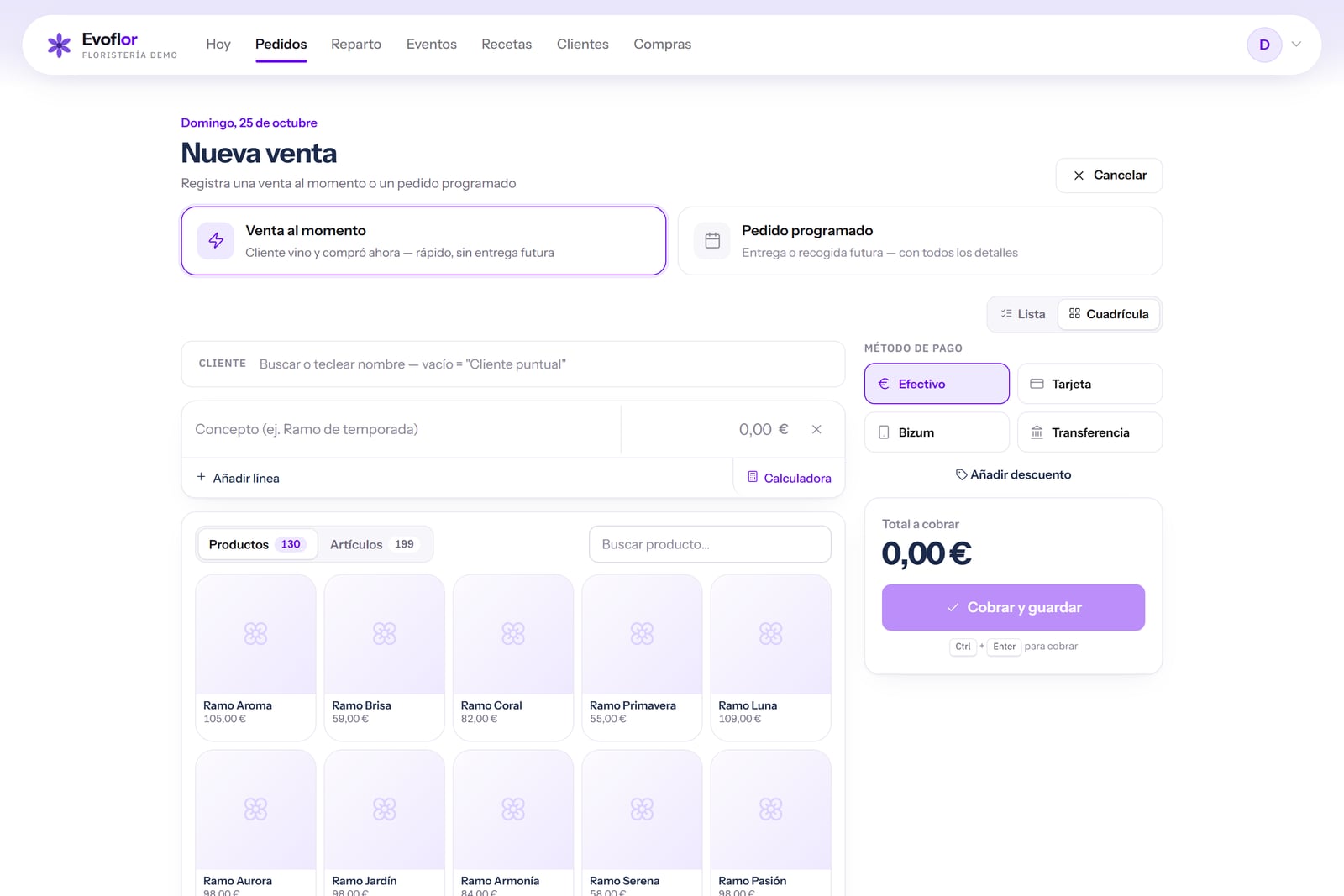The width and height of the screenshot is (1344, 896).
Task: Pick the Ramo Coral card
Action: [513, 658]
